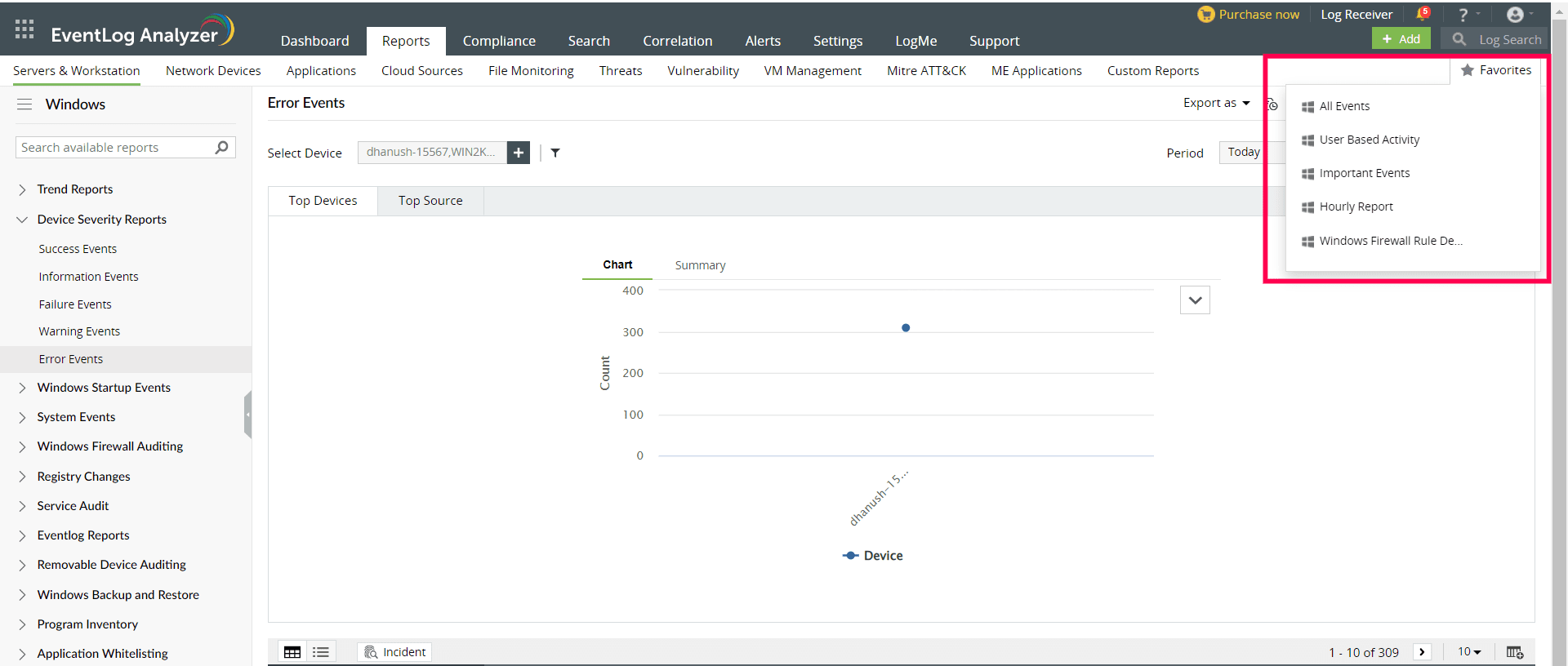Screen dimensions: 1568x666
Task: Expand Service Audit node
Action: tap(22, 506)
